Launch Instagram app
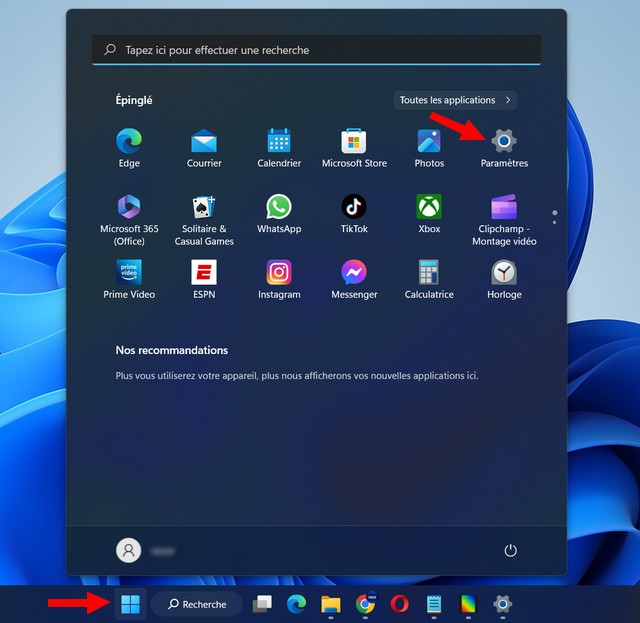This screenshot has width=640, height=623. coord(279,280)
